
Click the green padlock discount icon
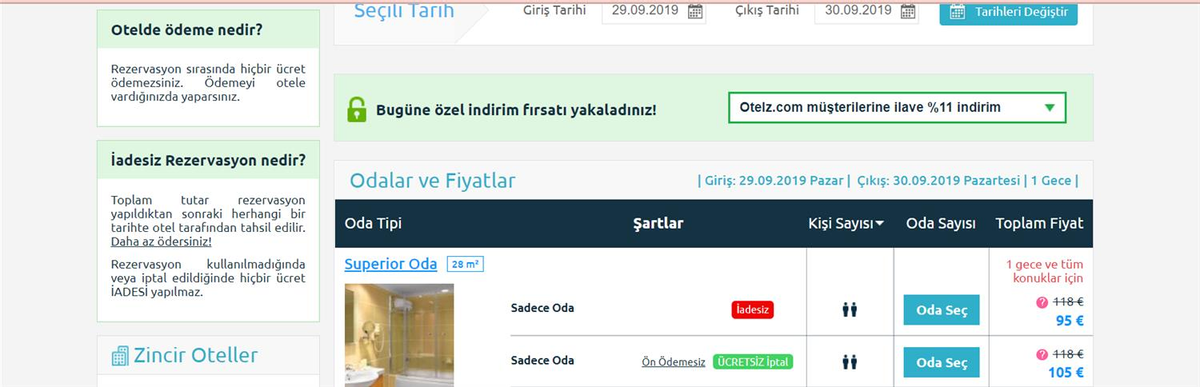(x=357, y=108)
